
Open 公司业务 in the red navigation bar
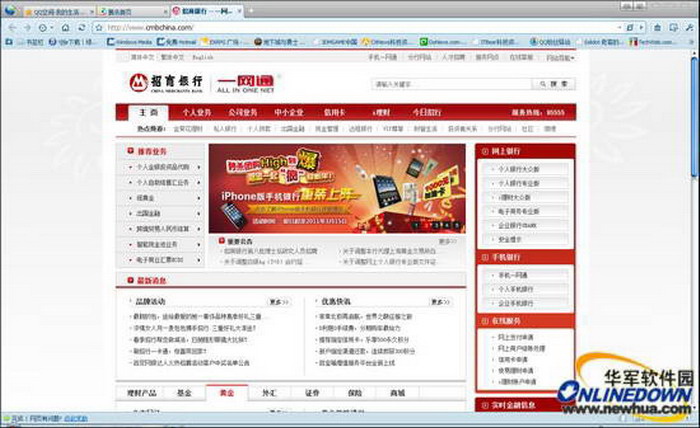(x=242, y=112)
